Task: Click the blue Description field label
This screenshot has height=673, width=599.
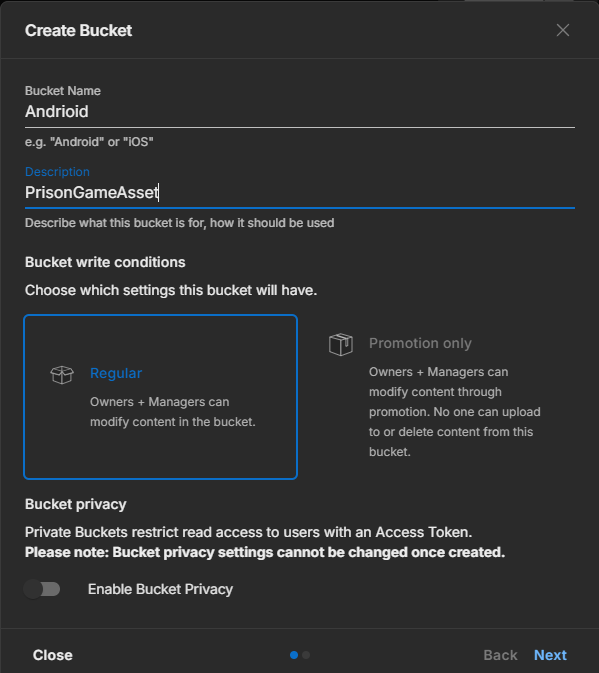Action: (57, 172)
